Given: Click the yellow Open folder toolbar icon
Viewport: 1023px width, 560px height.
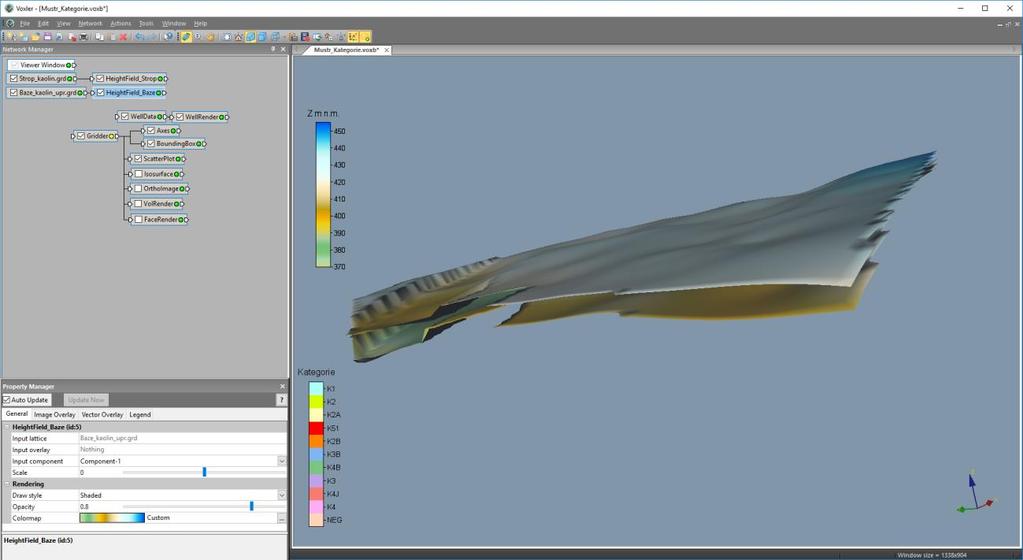Looking at the screenshot, I should click(x=35, y=37).
